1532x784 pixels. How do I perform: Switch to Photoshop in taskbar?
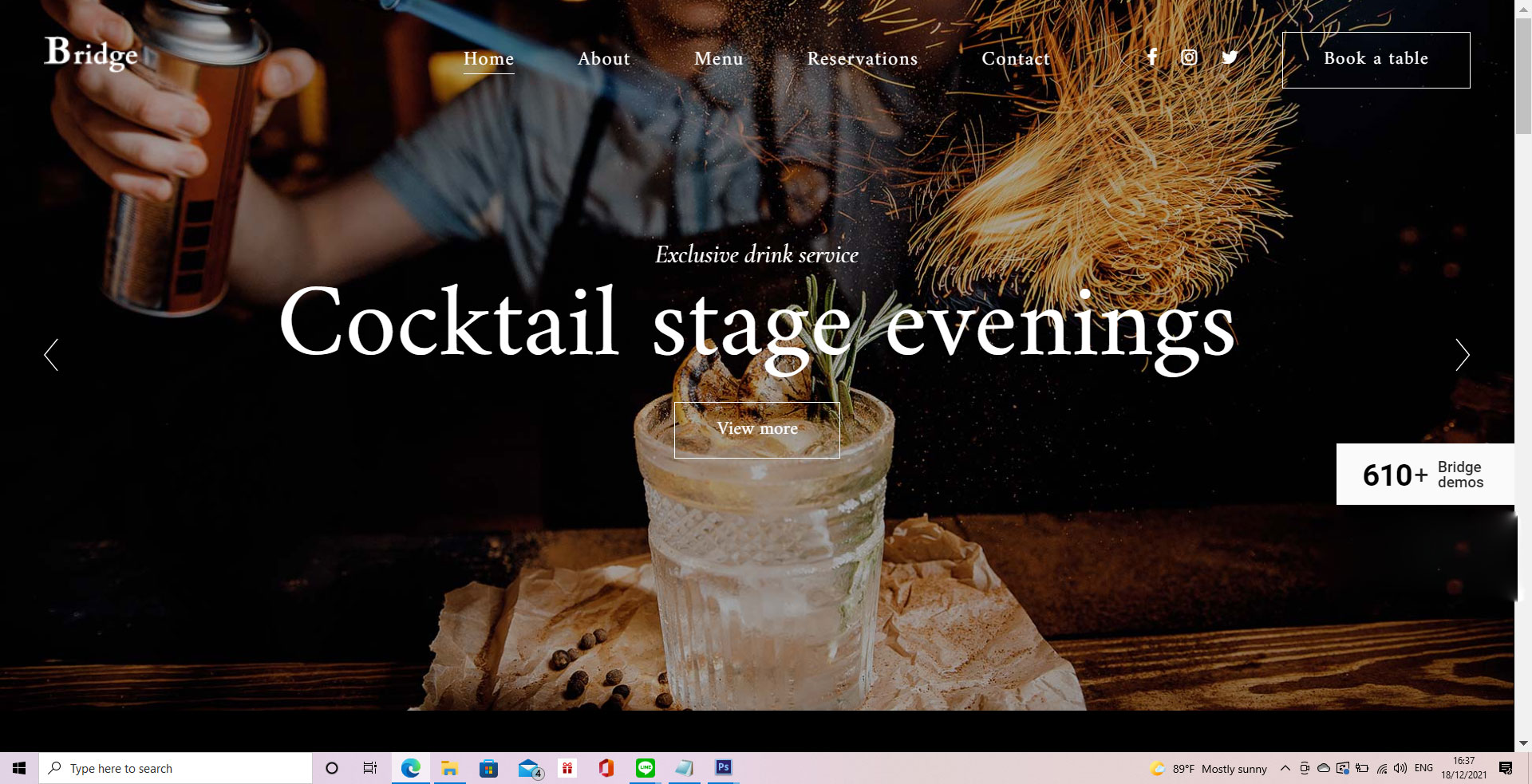point(723,768)
